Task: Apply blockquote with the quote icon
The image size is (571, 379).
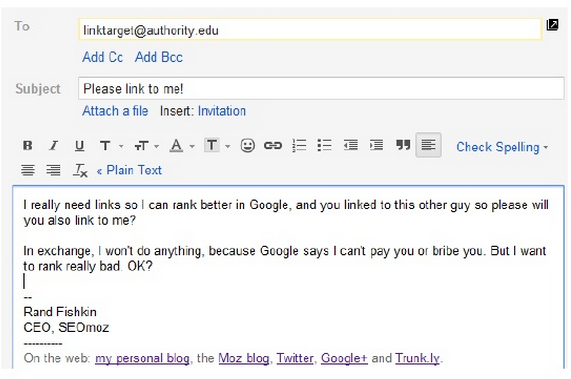Action: 403,145
